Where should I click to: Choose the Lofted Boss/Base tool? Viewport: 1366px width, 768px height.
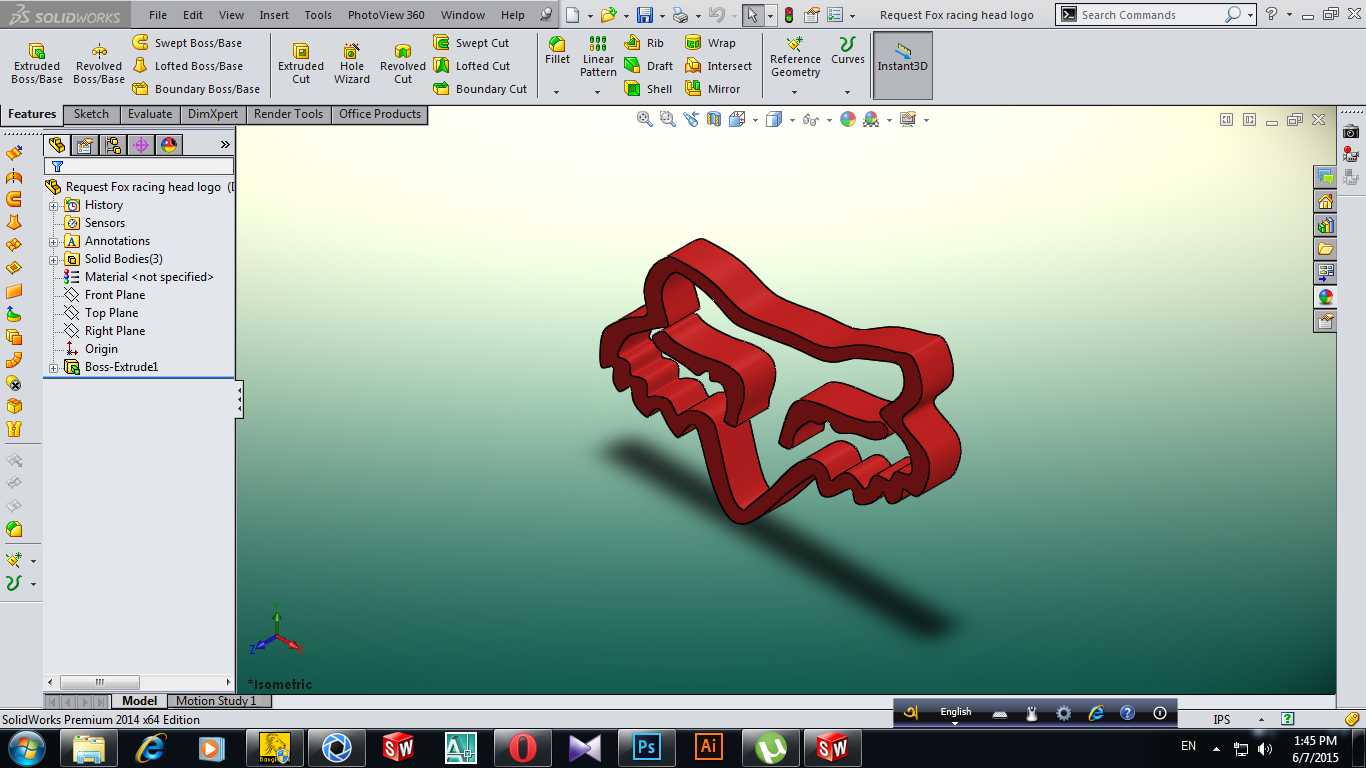[x=187, y=66]
